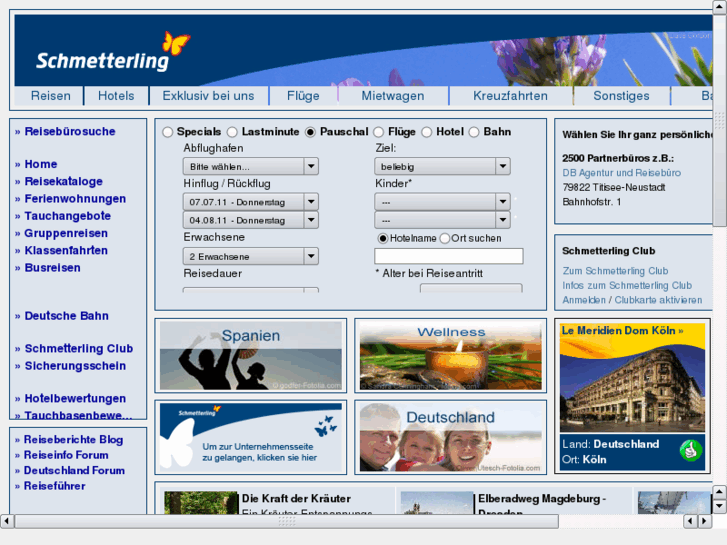Viewport: 727px width, 545px height.
Task: Open the Schmetterling Club sidebar link
Action: (79, 348)
